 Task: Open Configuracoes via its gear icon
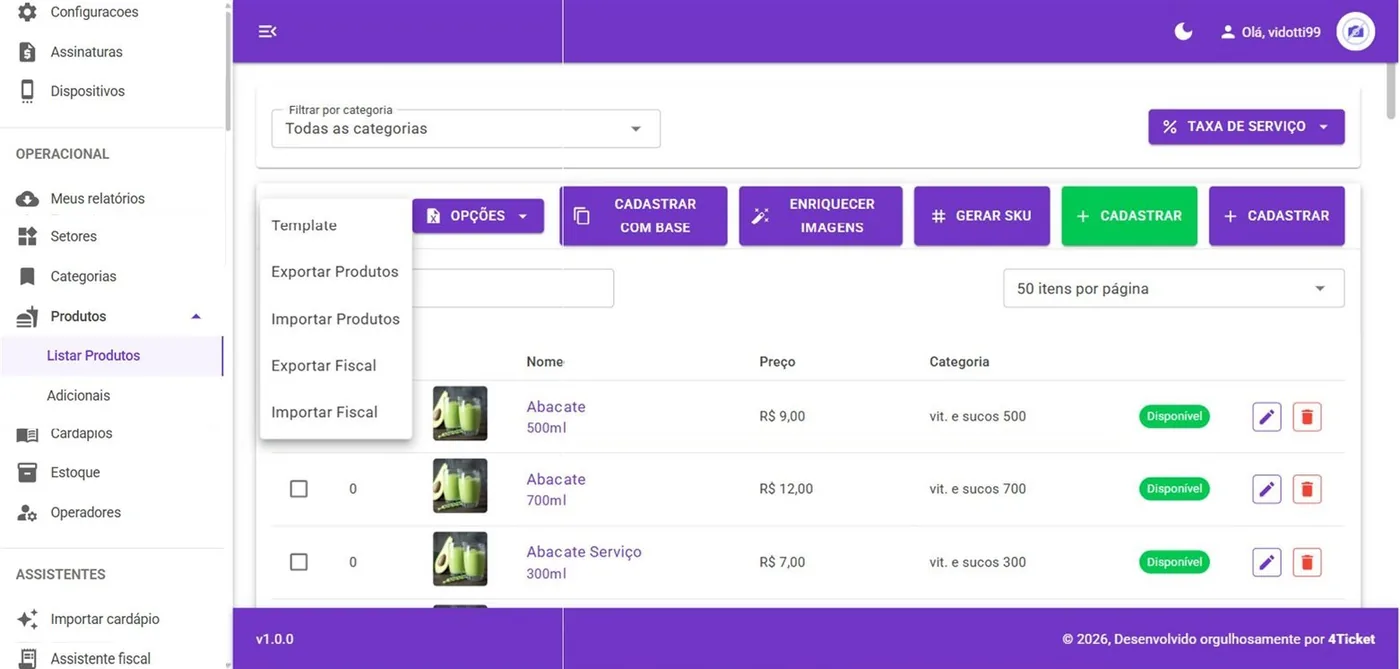pos(28,12)
